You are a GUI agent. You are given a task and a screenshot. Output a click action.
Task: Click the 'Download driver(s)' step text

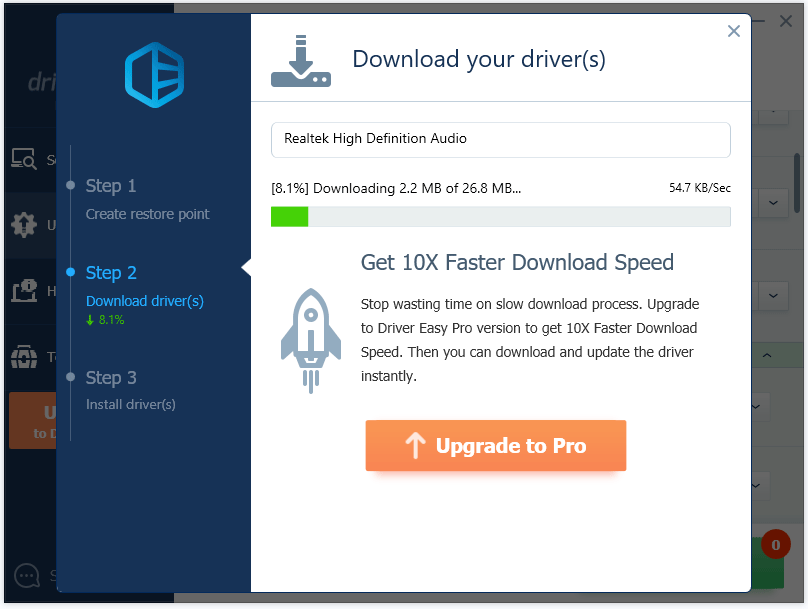tap(145, 301)
